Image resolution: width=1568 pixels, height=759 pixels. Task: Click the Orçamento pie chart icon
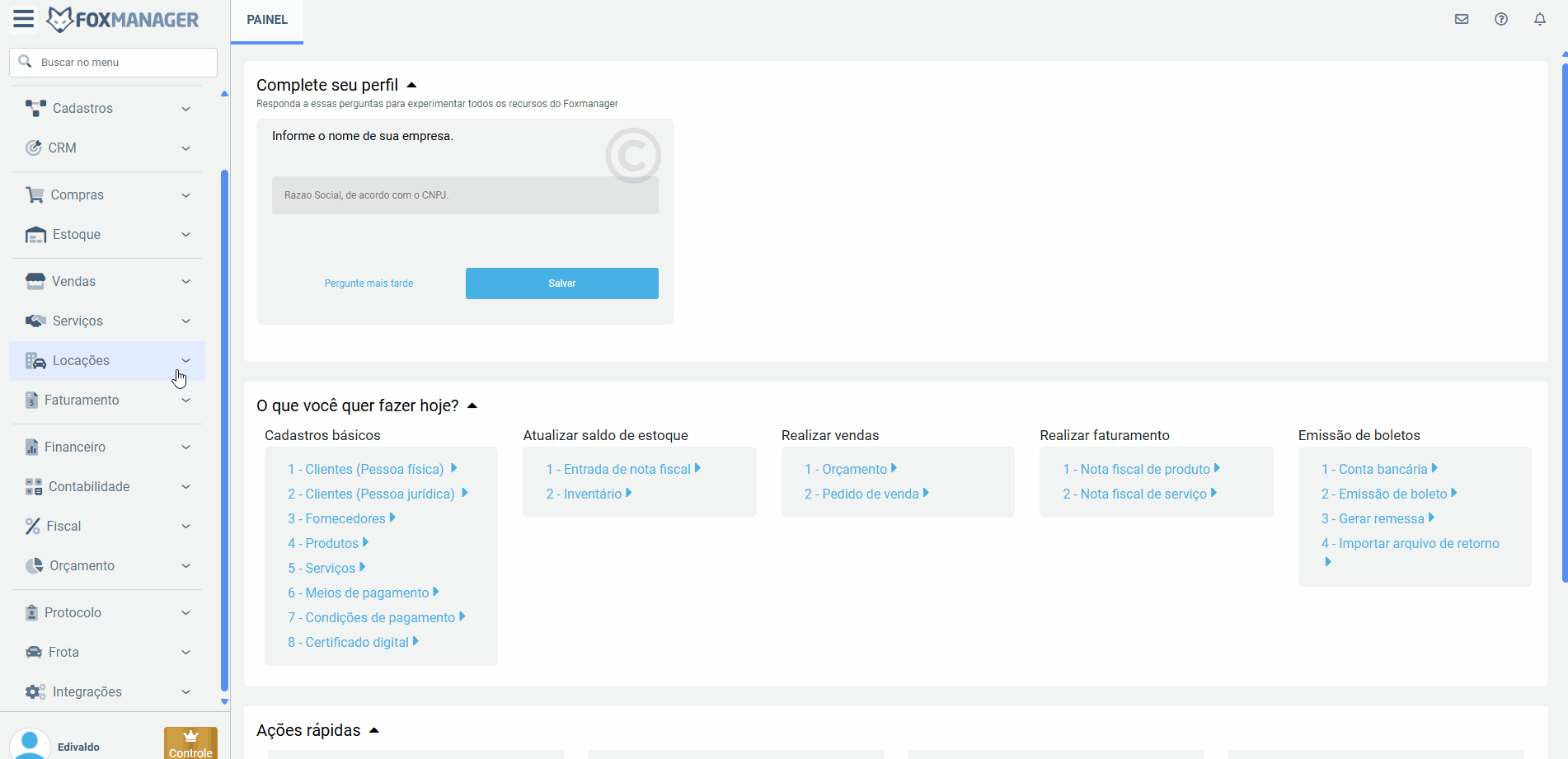(34, 565)
